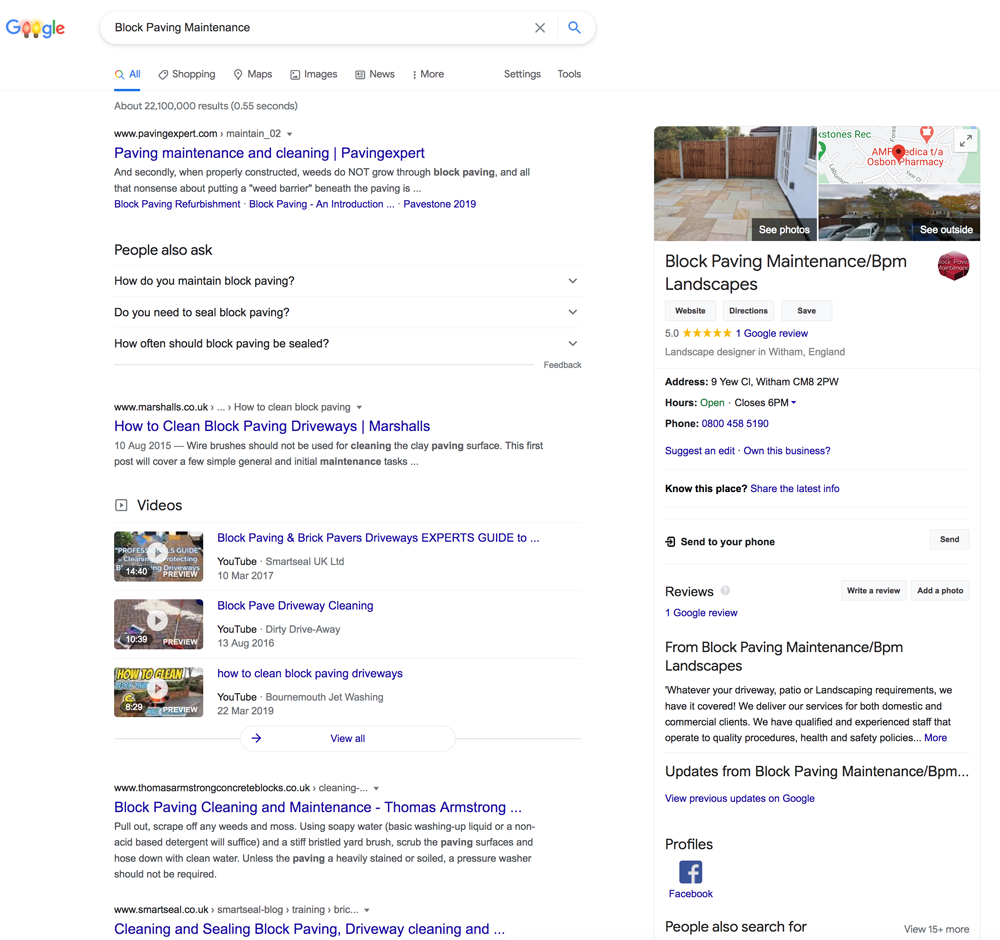Open See photos image
1000x940 pixels.
pos(735,183)
